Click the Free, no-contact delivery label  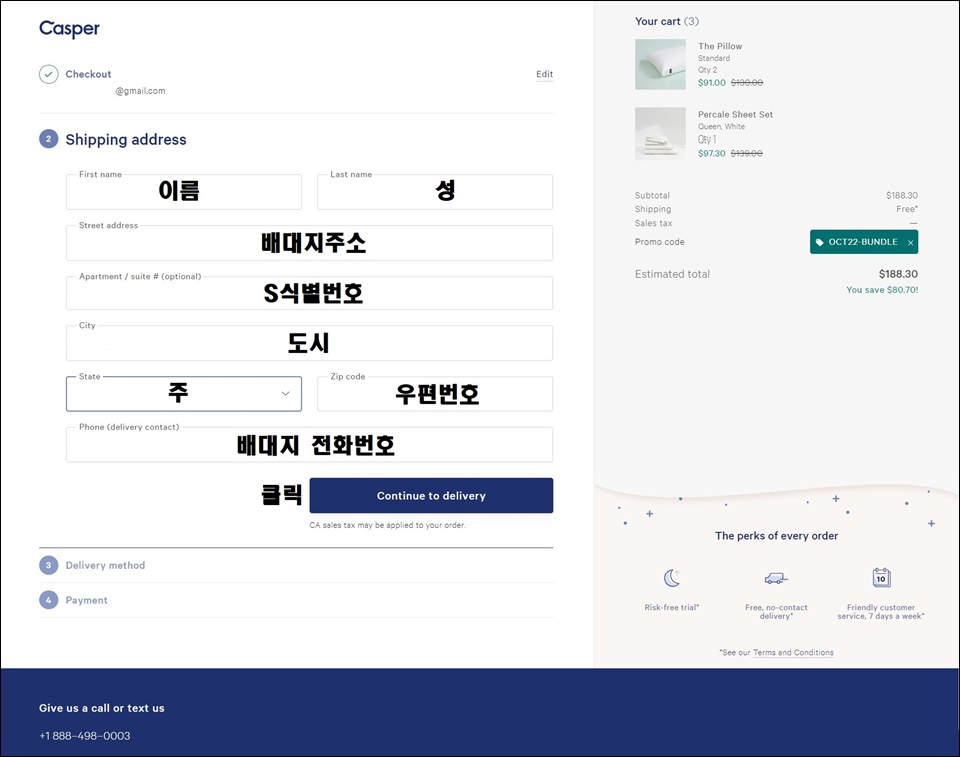coord(776,612)
